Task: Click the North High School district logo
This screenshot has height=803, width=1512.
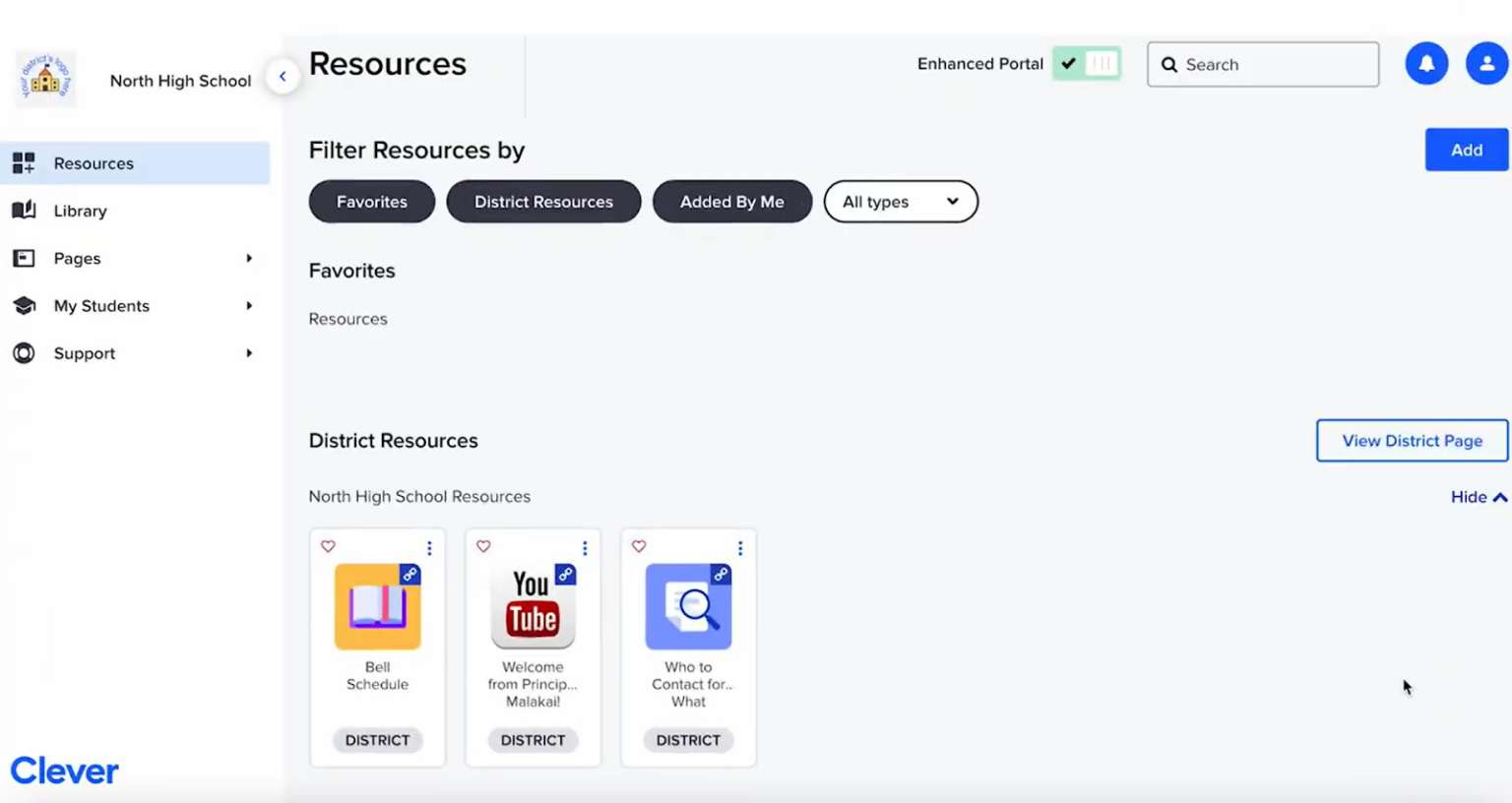Action: (x=43, y=76)
